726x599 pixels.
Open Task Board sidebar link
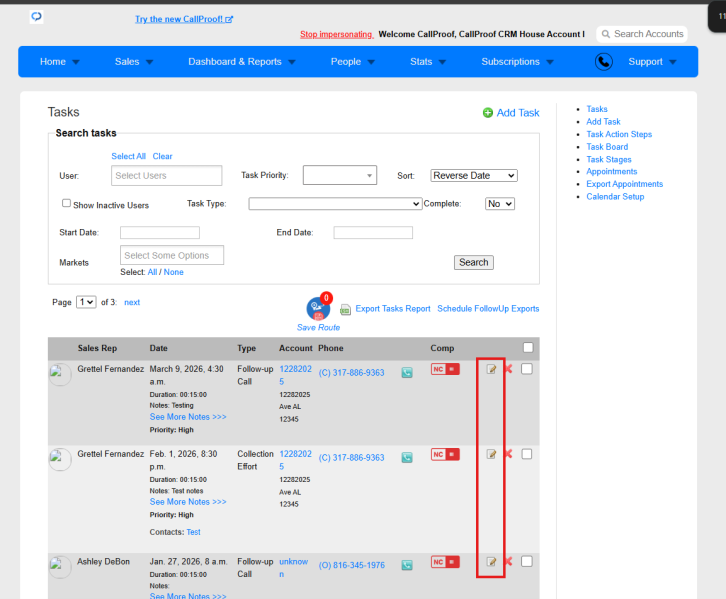(x=607, y=147)
